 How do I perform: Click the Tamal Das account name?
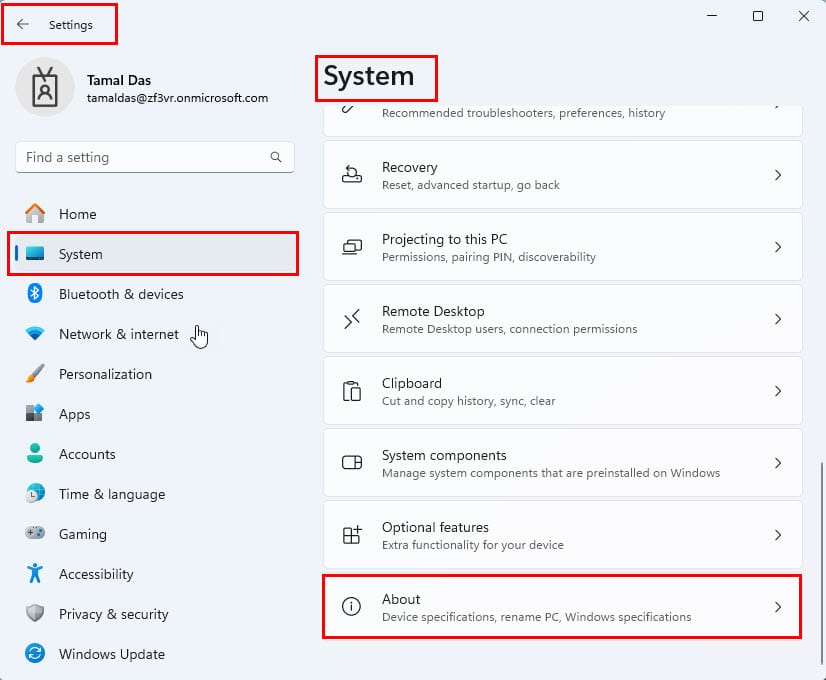[119, 80]
